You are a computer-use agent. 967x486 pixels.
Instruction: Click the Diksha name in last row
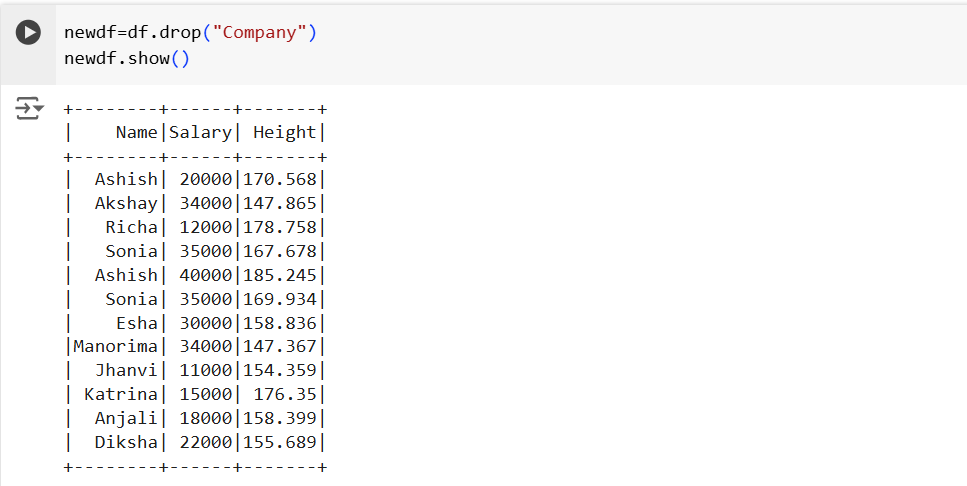(126, 442)
